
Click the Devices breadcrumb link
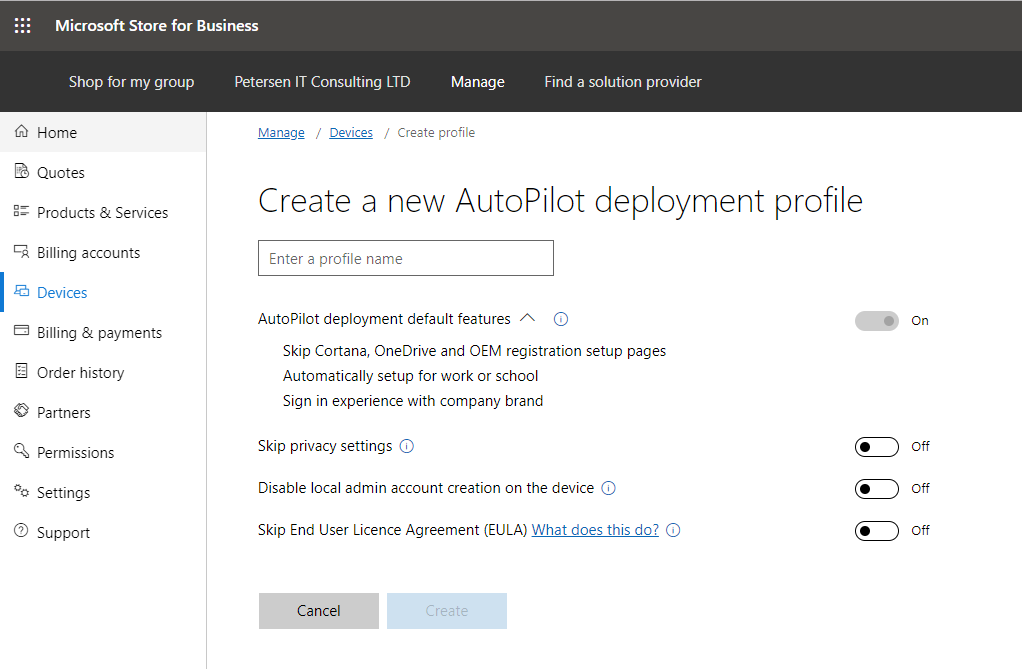coord(351,132)
